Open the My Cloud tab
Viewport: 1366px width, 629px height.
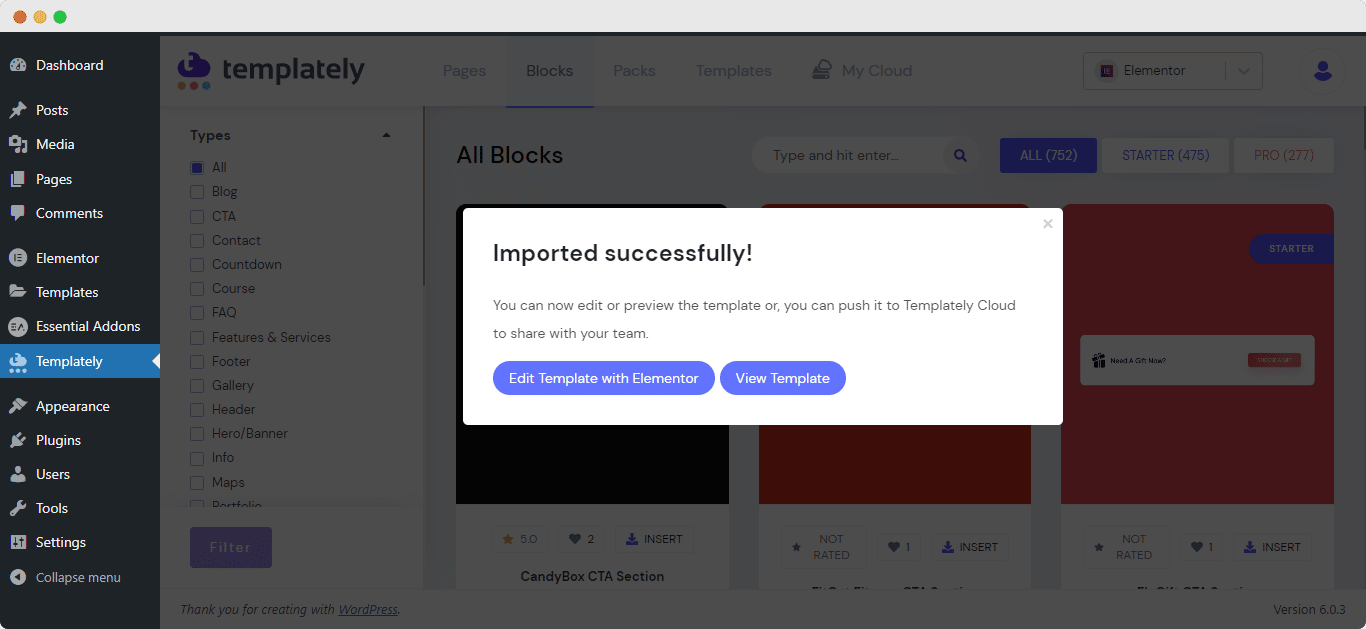[862, 71]
